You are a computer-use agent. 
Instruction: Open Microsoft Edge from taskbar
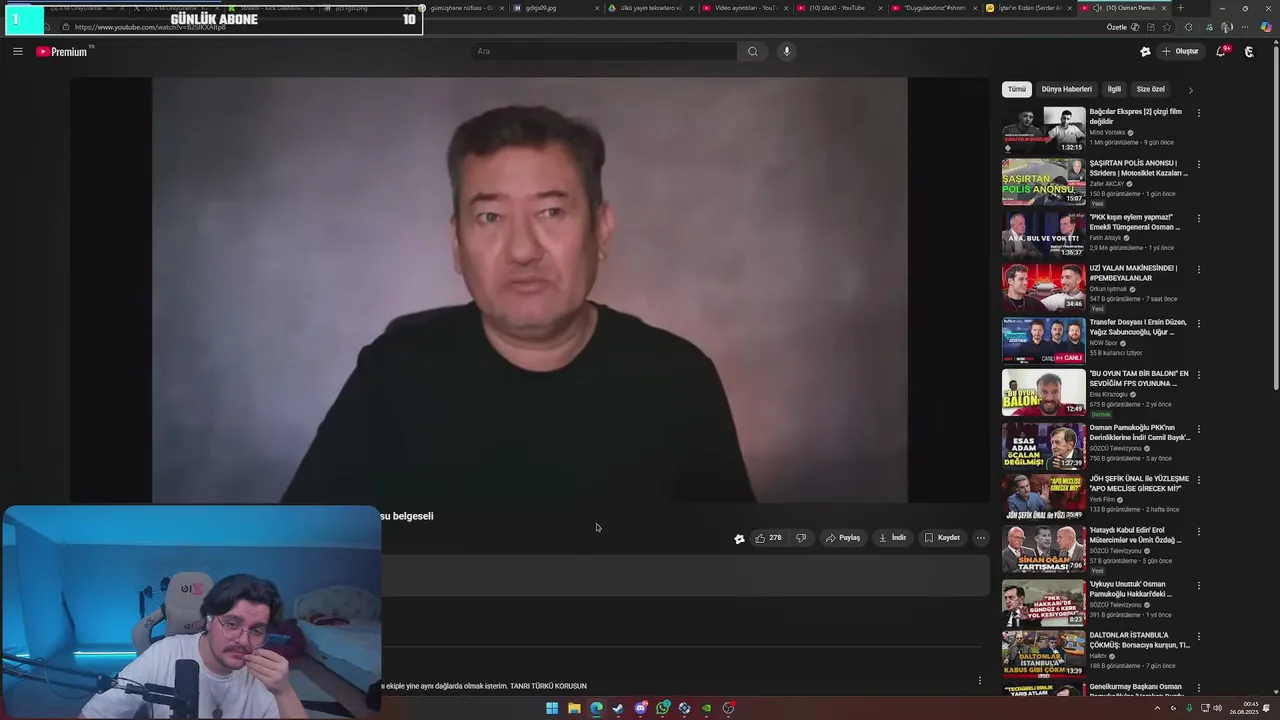(596, 708)
